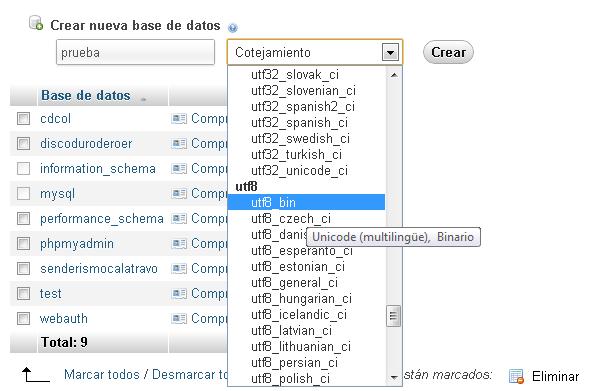Click the database name field containing prueba
The image size is (601, 391).
135,52
